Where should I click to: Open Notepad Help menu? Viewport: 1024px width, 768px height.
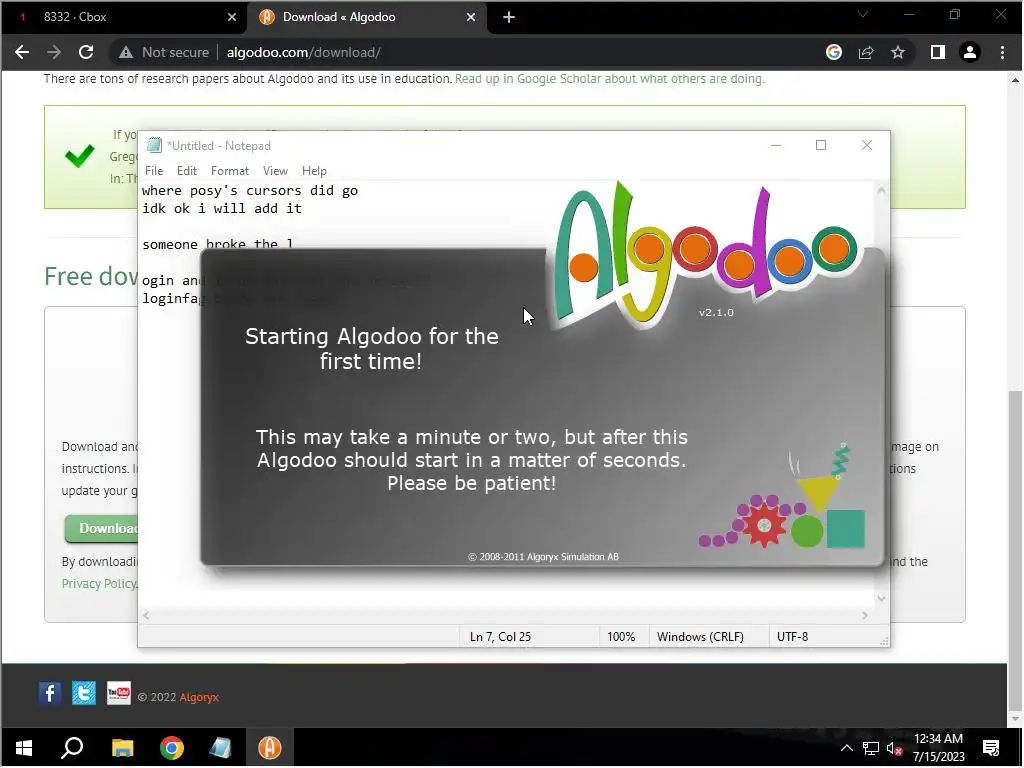pyautogui.click(x=314, y=171)
